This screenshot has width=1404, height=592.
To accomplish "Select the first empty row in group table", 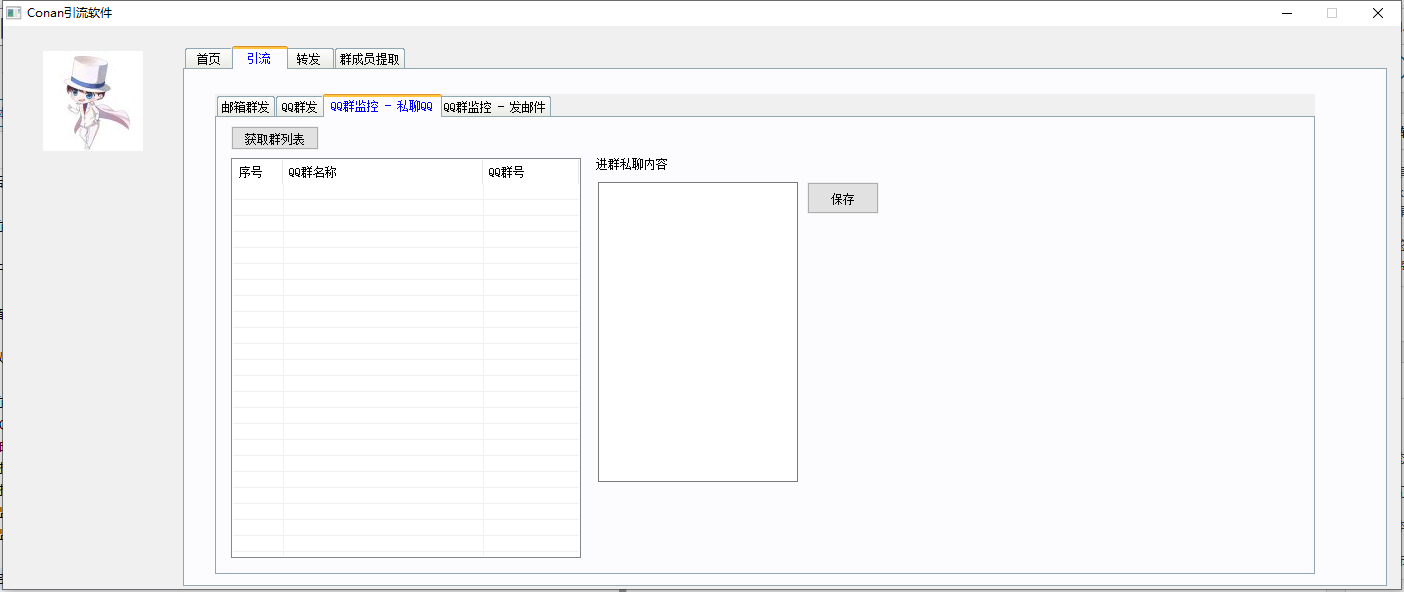I will click(405, 192).
